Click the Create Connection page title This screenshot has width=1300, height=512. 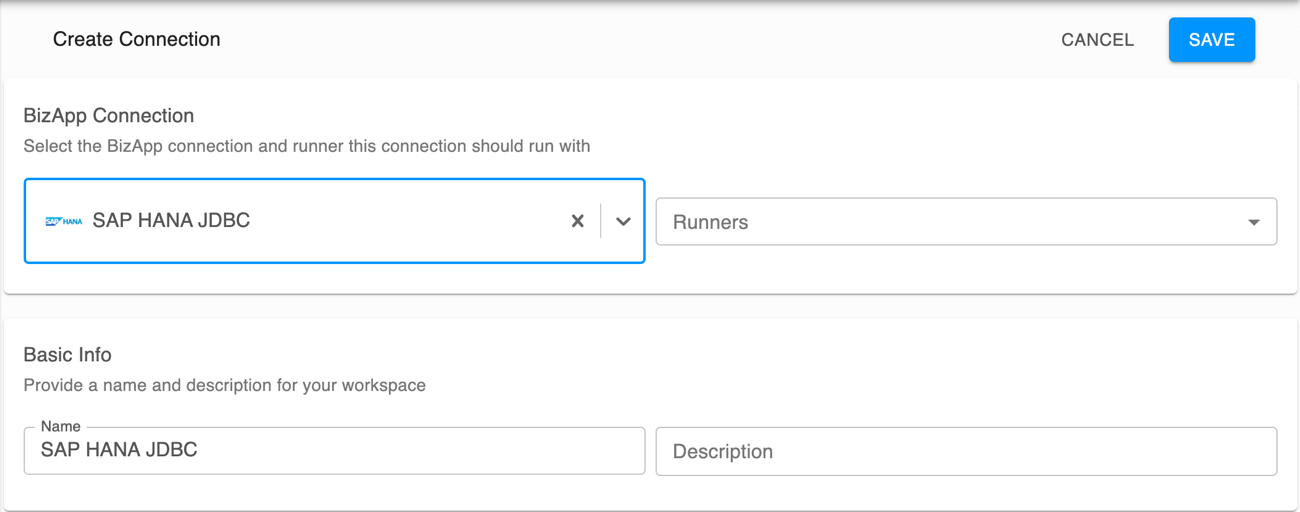[x=136, y=40]
